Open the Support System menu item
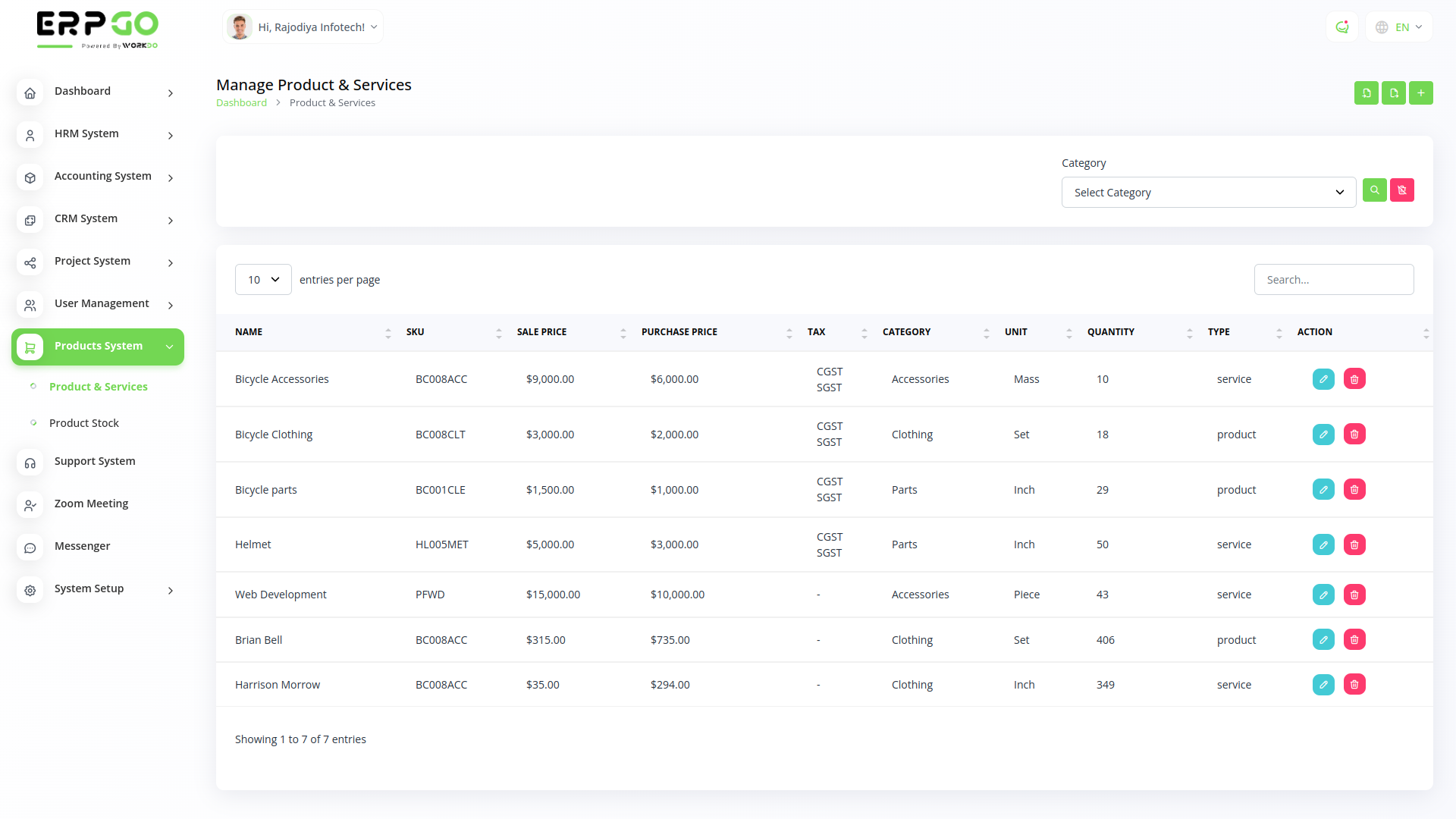Image resolution: width=1456 pixels, height=819 pixels. (x=95, y=461)
